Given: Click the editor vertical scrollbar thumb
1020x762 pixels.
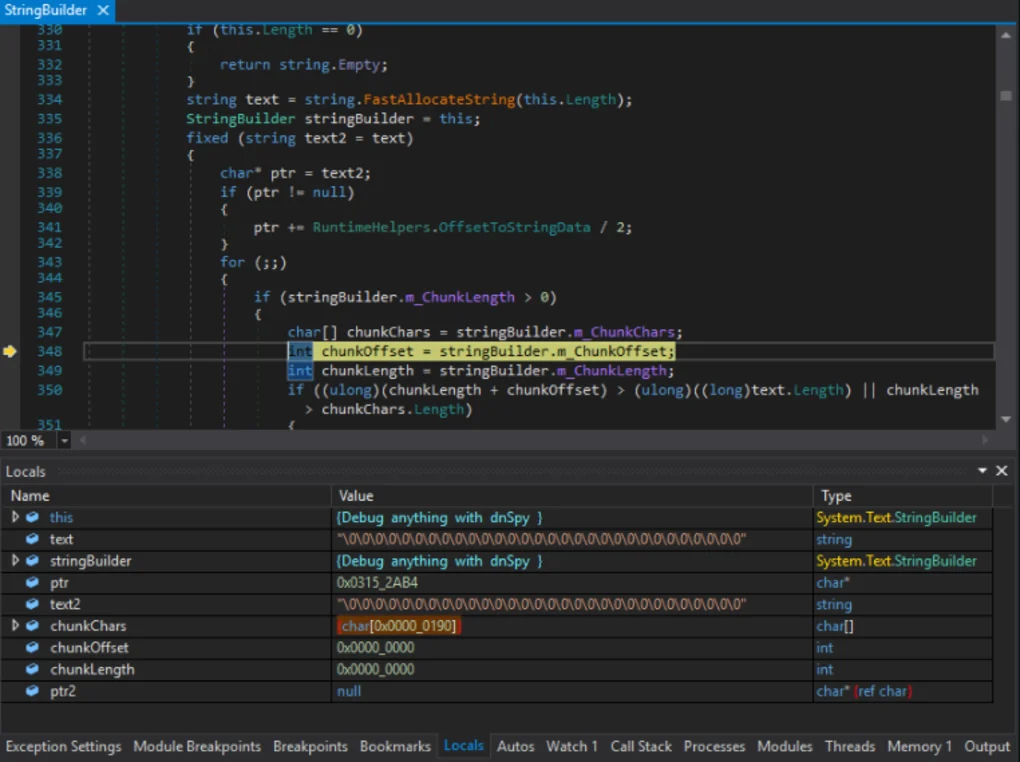Looking at the screenshot, I should (1005, 95).
